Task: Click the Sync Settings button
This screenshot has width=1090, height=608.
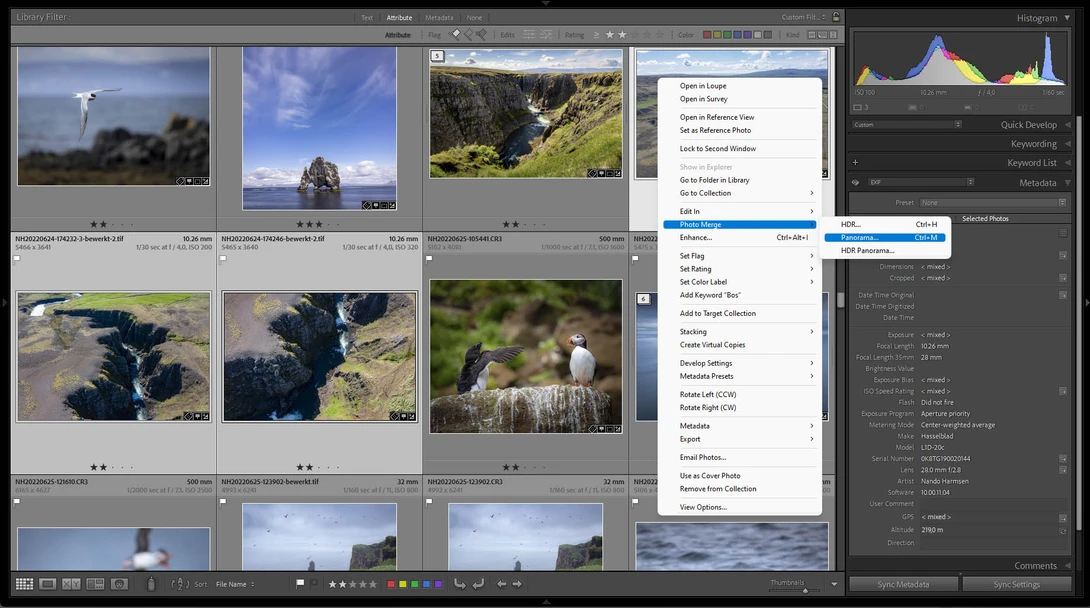Action: coord(1016,584)
